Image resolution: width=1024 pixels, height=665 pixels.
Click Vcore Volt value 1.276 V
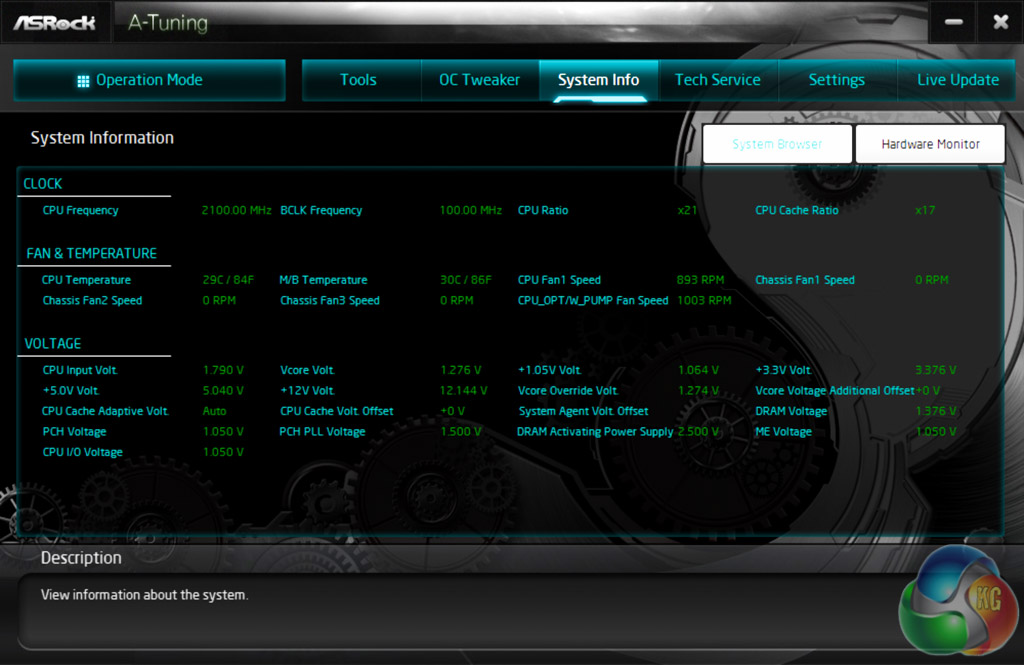point(460,370)
